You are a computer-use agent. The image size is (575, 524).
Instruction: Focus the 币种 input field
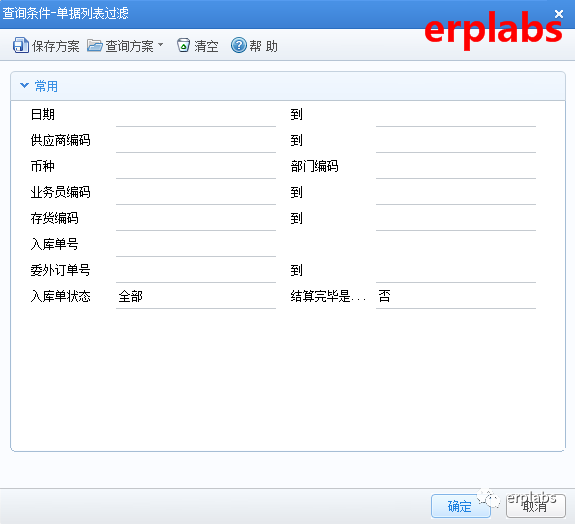pyautogui.click(x=196, y=166)
